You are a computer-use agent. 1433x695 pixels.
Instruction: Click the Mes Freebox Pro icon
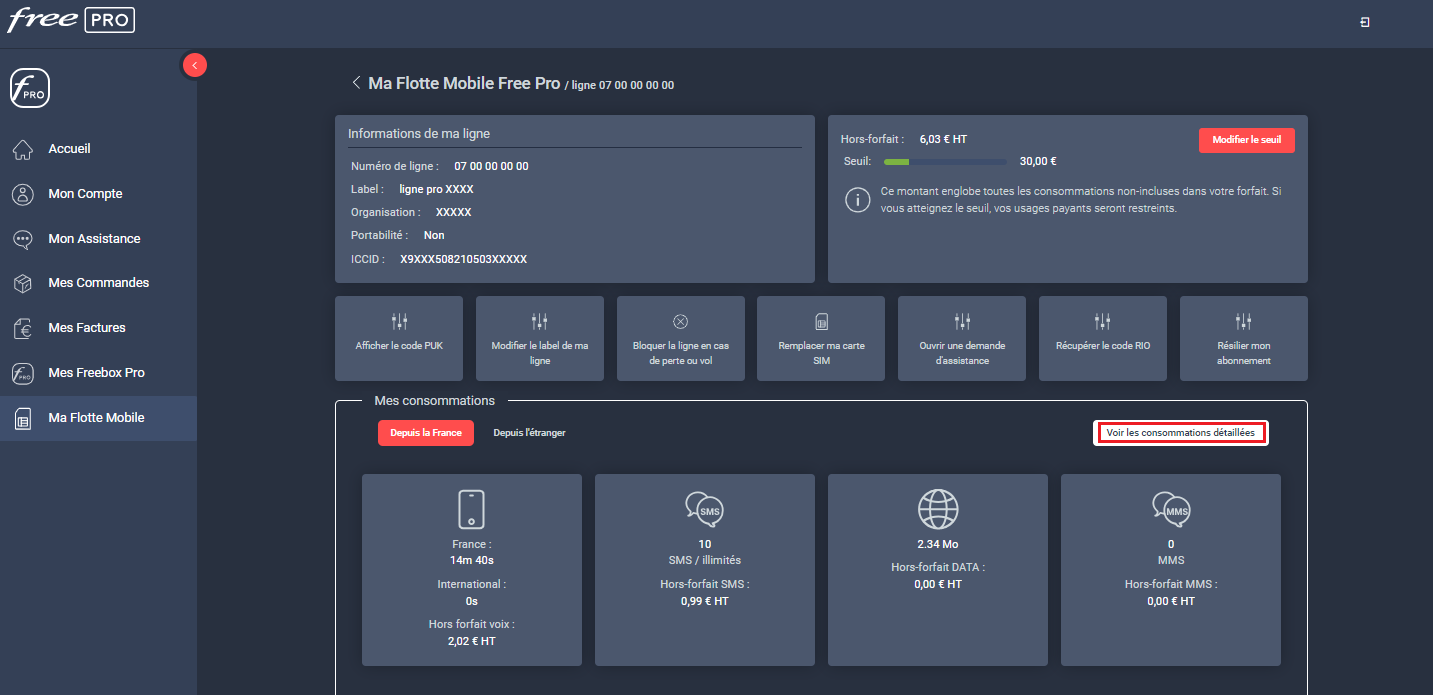tap(22, 373)
